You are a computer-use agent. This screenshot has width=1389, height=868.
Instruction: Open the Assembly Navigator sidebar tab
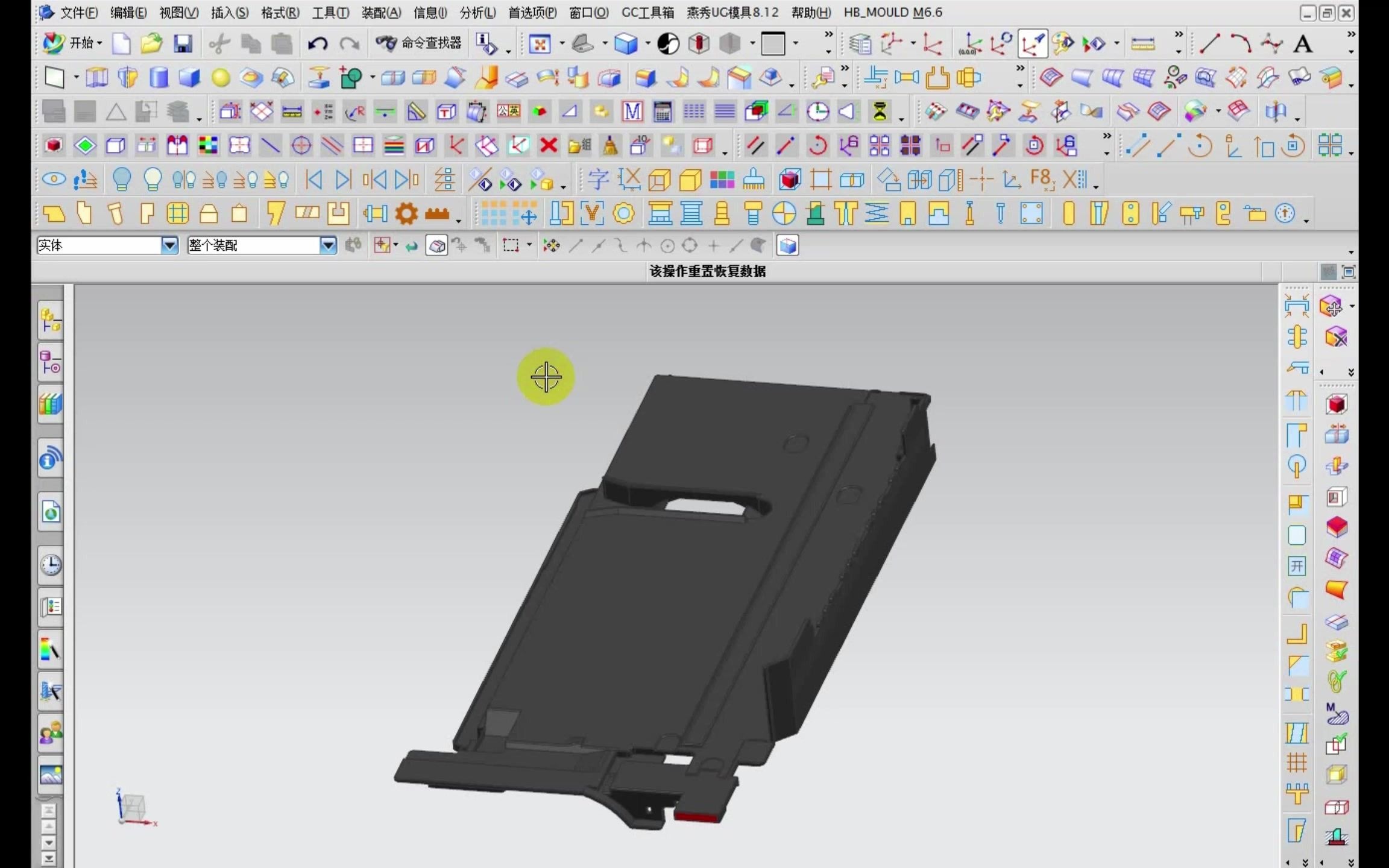[x=51, y=320]
